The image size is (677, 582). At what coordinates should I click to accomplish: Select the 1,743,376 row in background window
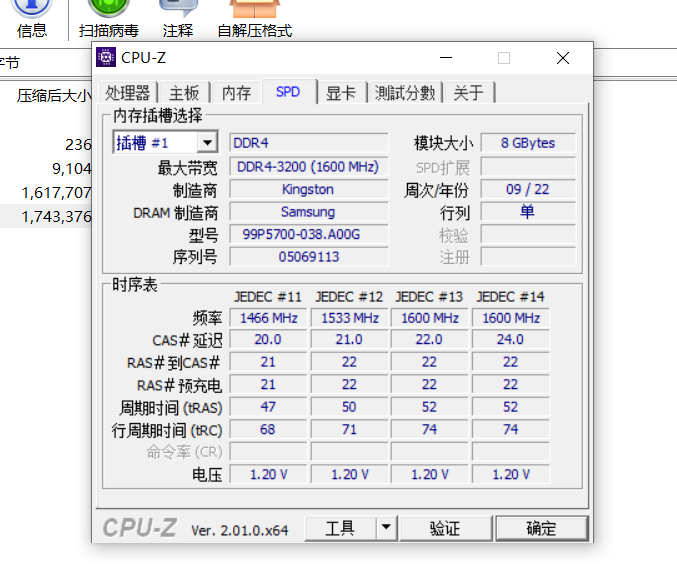tap(46, 216)
